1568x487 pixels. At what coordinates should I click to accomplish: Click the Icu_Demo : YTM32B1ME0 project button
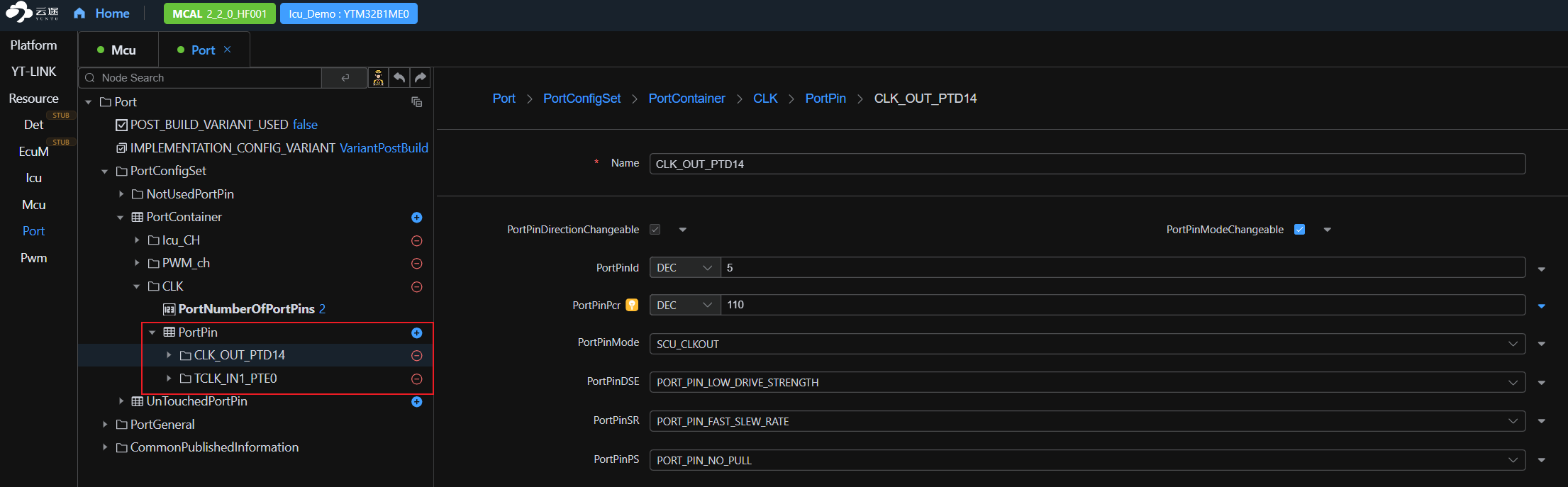(349, 13)
